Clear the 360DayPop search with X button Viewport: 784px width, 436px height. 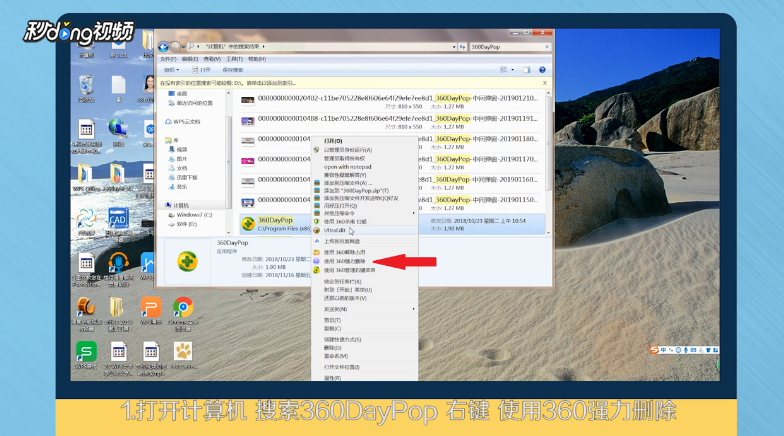click(547, 47)
